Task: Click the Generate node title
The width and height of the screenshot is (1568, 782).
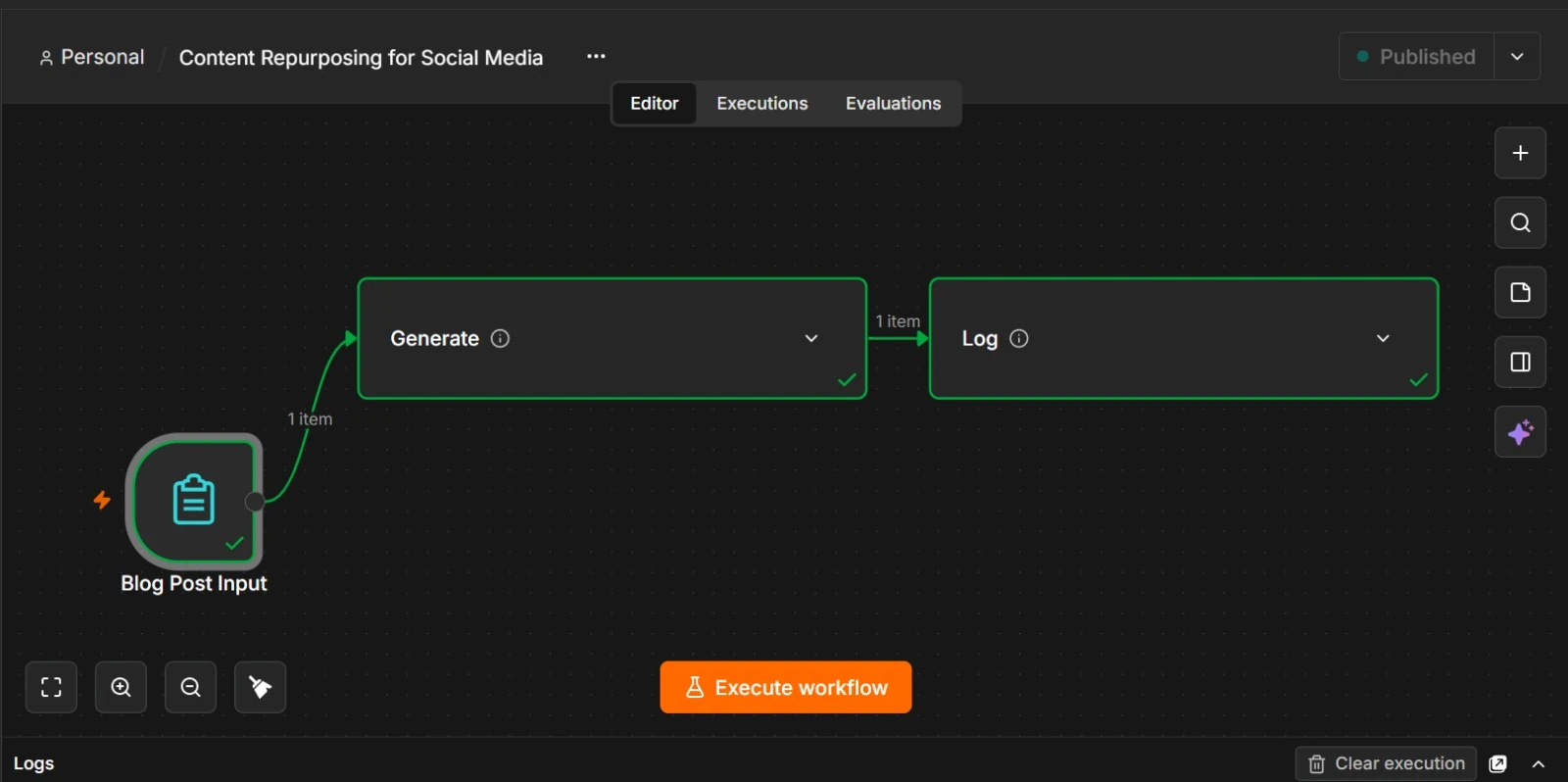Action: [435, 338]
